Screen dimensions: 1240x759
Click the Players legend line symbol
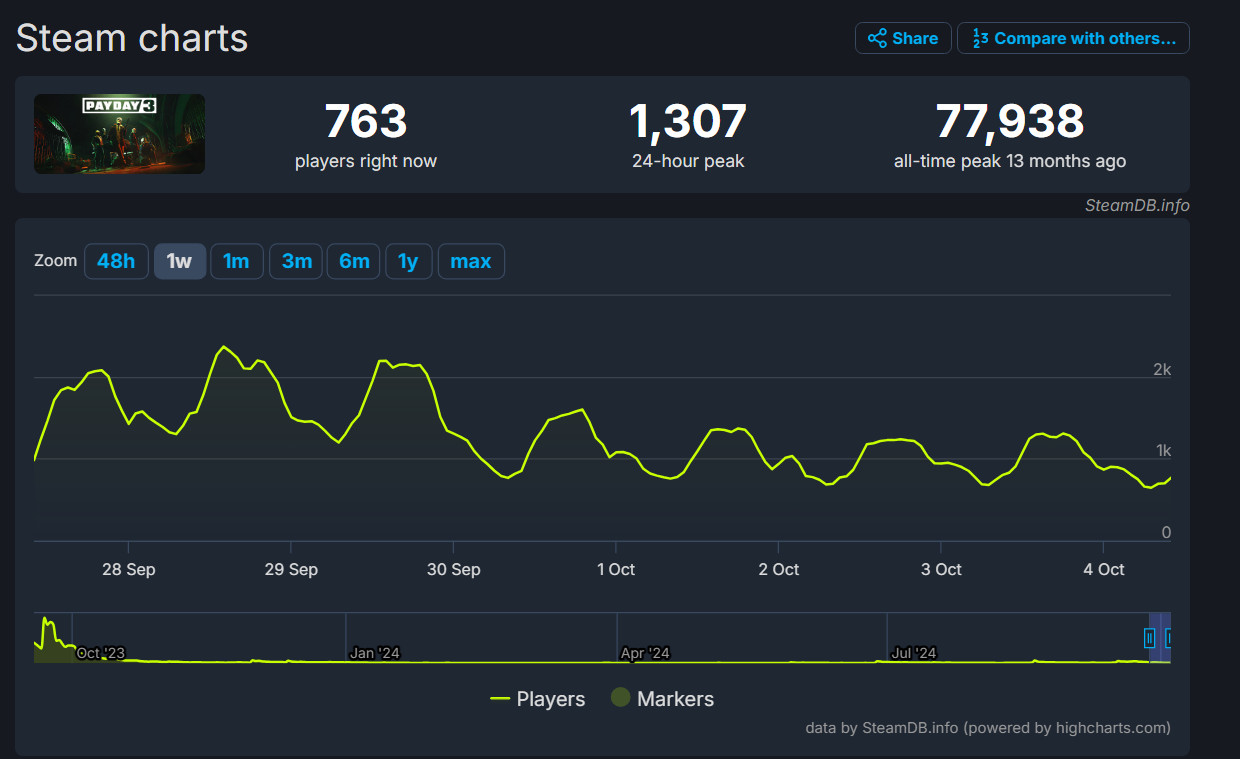coord(500,699)
